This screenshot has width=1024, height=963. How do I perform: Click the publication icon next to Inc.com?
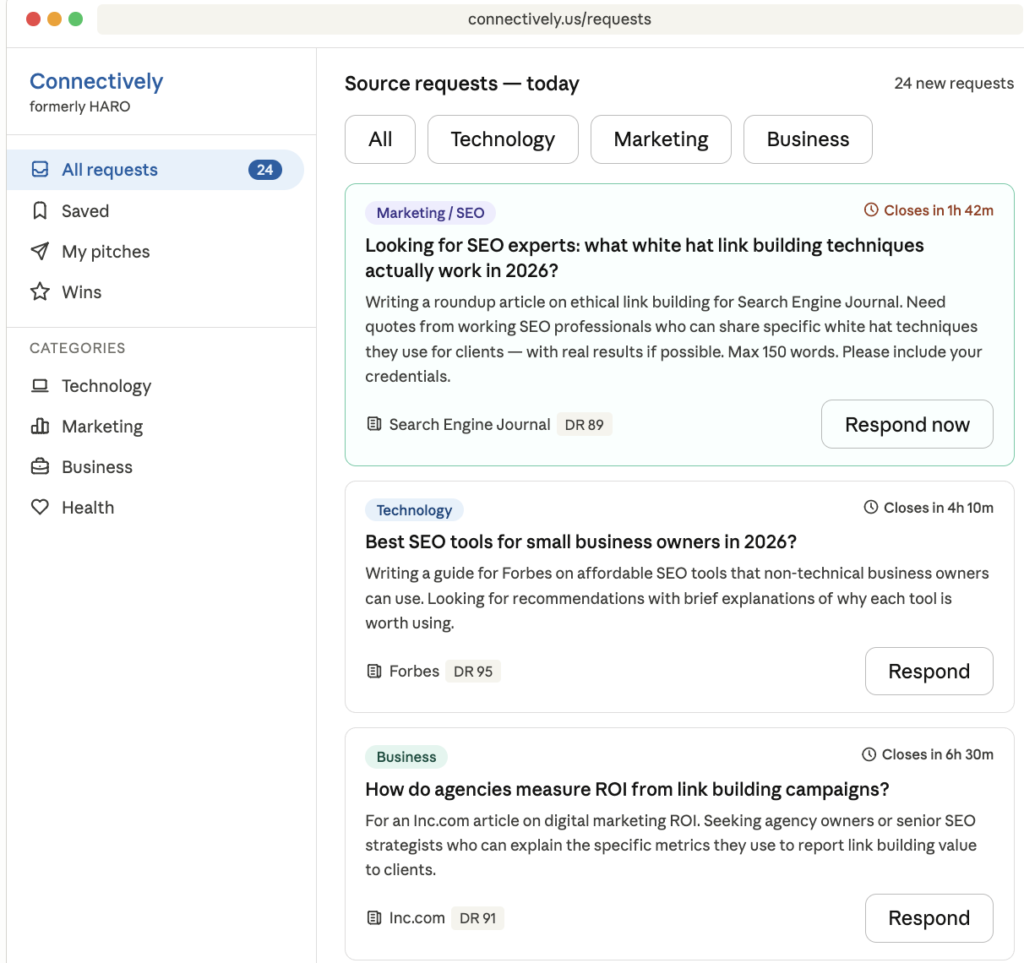374,918
